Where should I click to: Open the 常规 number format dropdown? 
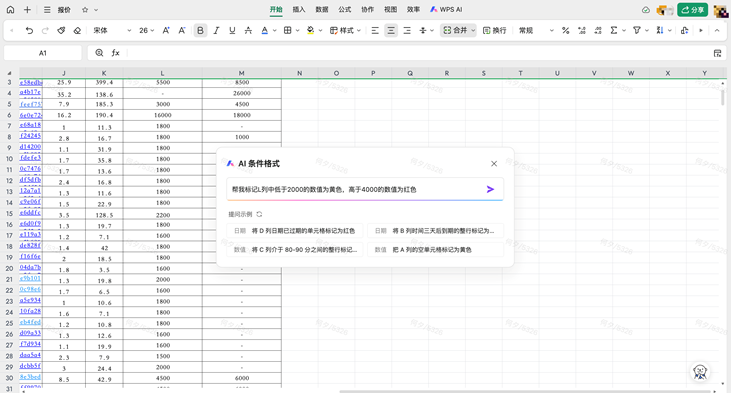[x=536, y=30]
